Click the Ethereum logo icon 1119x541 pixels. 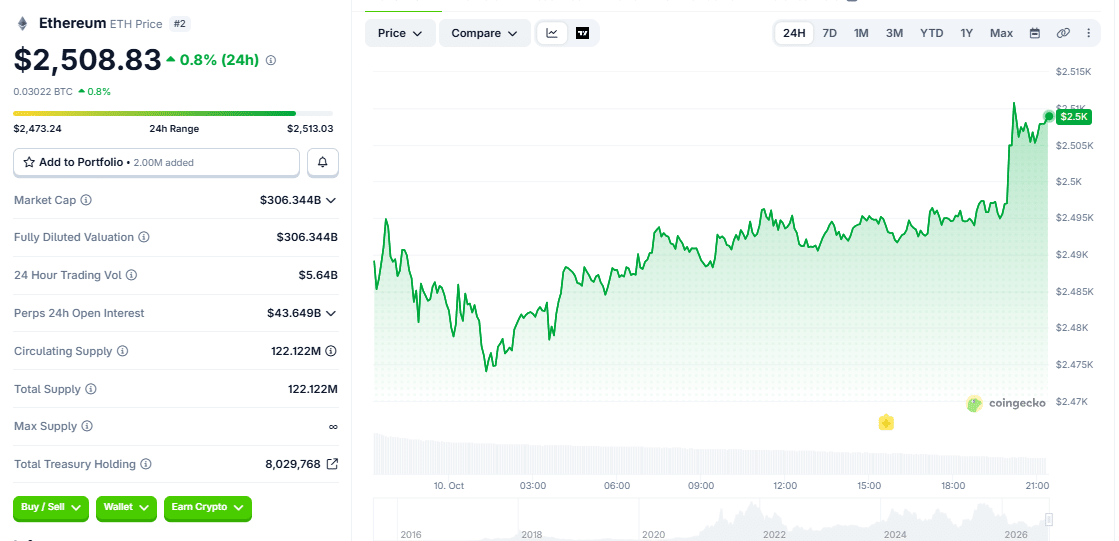click(23, 24)
